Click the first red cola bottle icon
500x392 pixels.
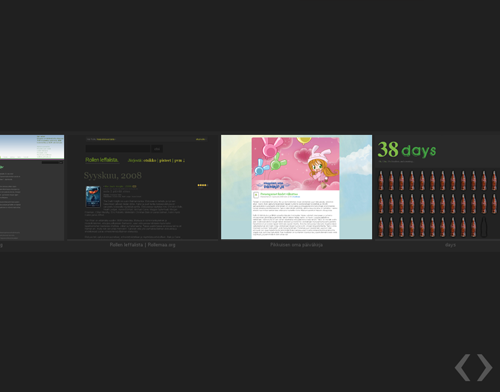[x=381, y=181]
